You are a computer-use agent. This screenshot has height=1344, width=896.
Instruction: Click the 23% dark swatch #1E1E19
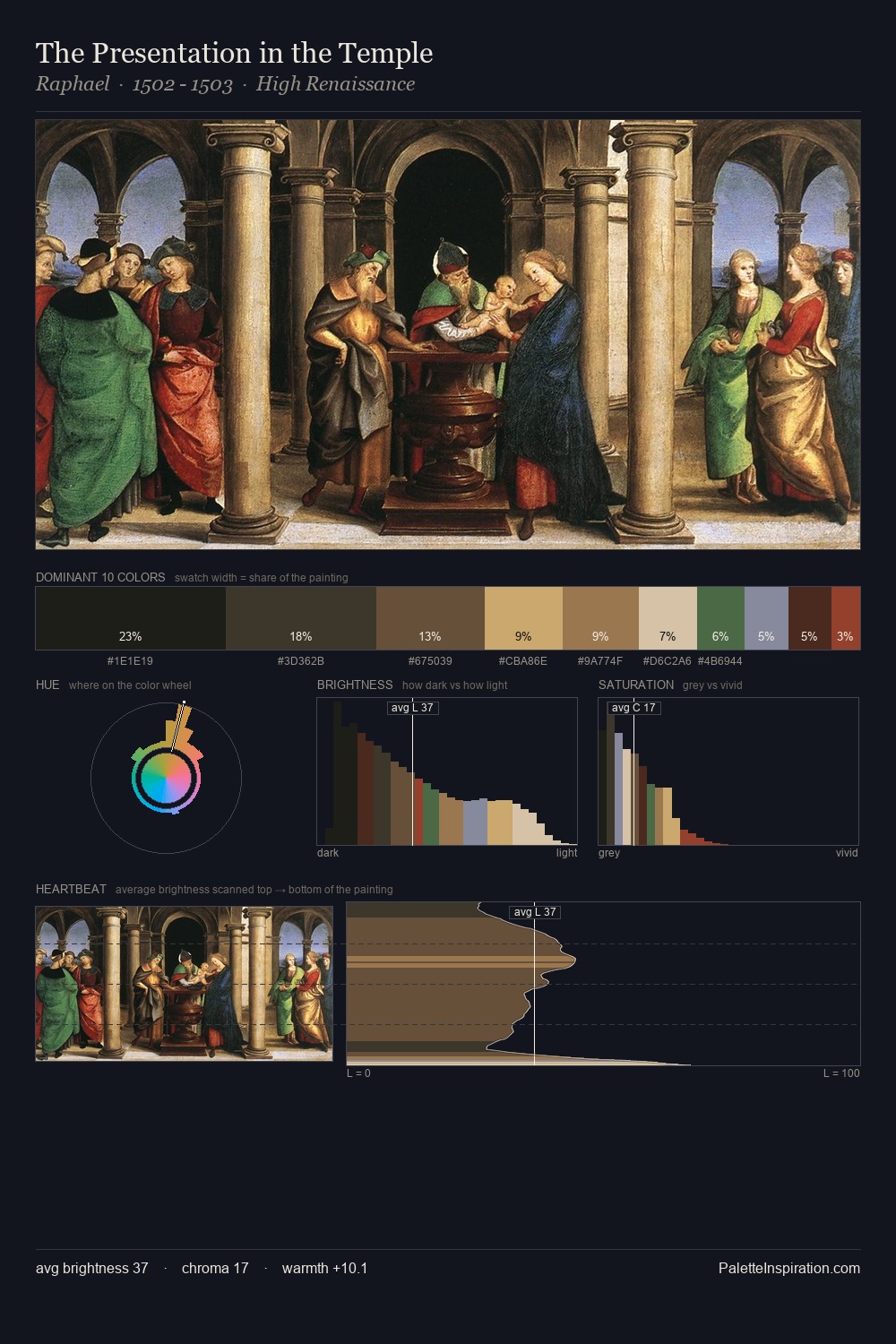tap(131, 618)
